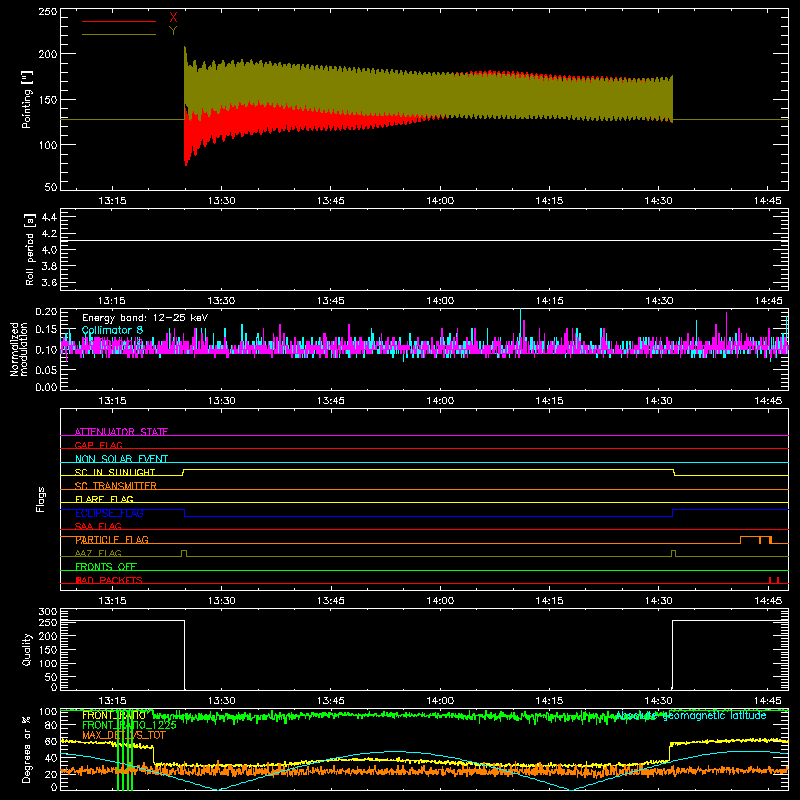Screen dimensions: 800x800
Task: Click the 300 tick on Quality axis
Action: click(x=48, y=612)
